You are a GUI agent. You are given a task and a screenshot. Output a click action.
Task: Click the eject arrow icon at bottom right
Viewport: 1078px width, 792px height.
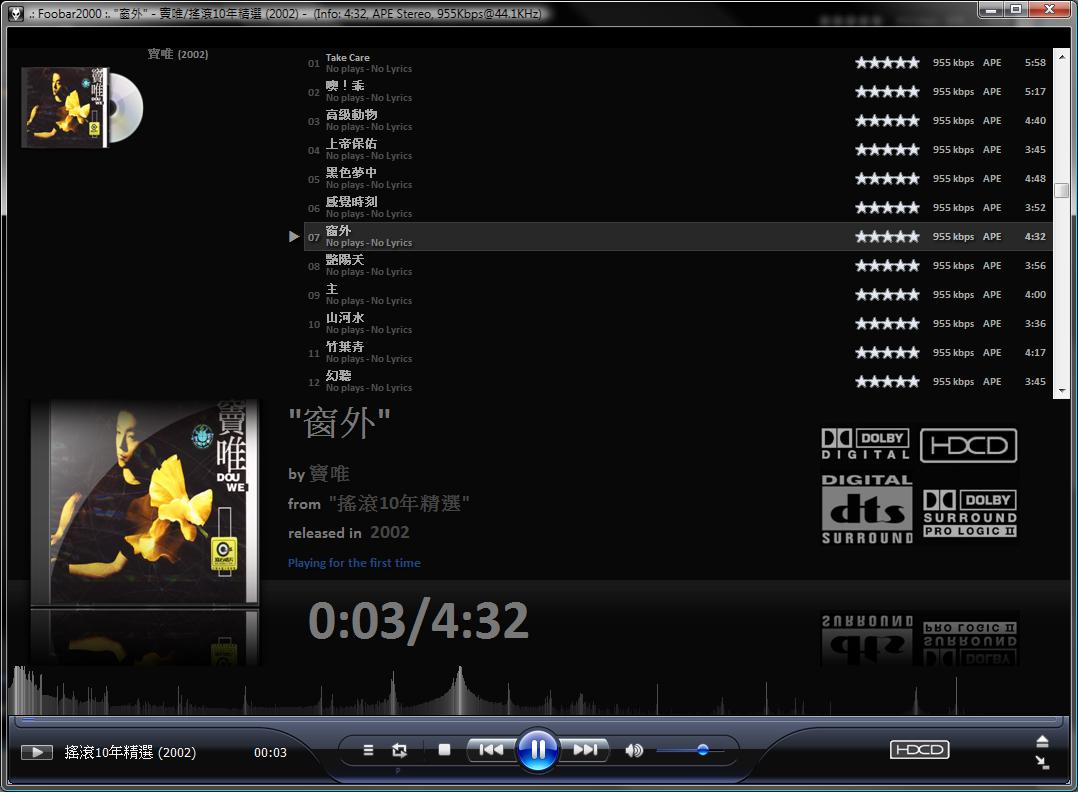coord(1042,741)
